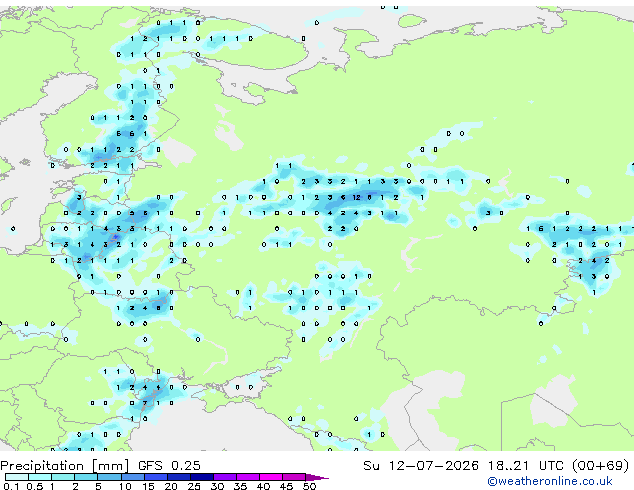The height and width of the screenshot is (490, 634).
Task: Click the '10' legend scale label
Action: [125, 486]
